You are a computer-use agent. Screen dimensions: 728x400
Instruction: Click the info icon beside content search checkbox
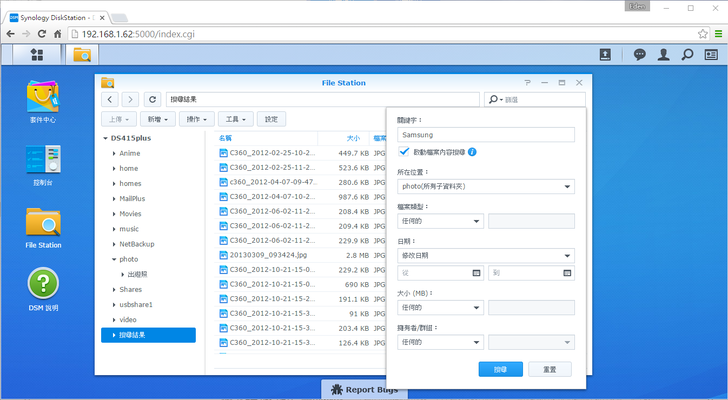472,152
